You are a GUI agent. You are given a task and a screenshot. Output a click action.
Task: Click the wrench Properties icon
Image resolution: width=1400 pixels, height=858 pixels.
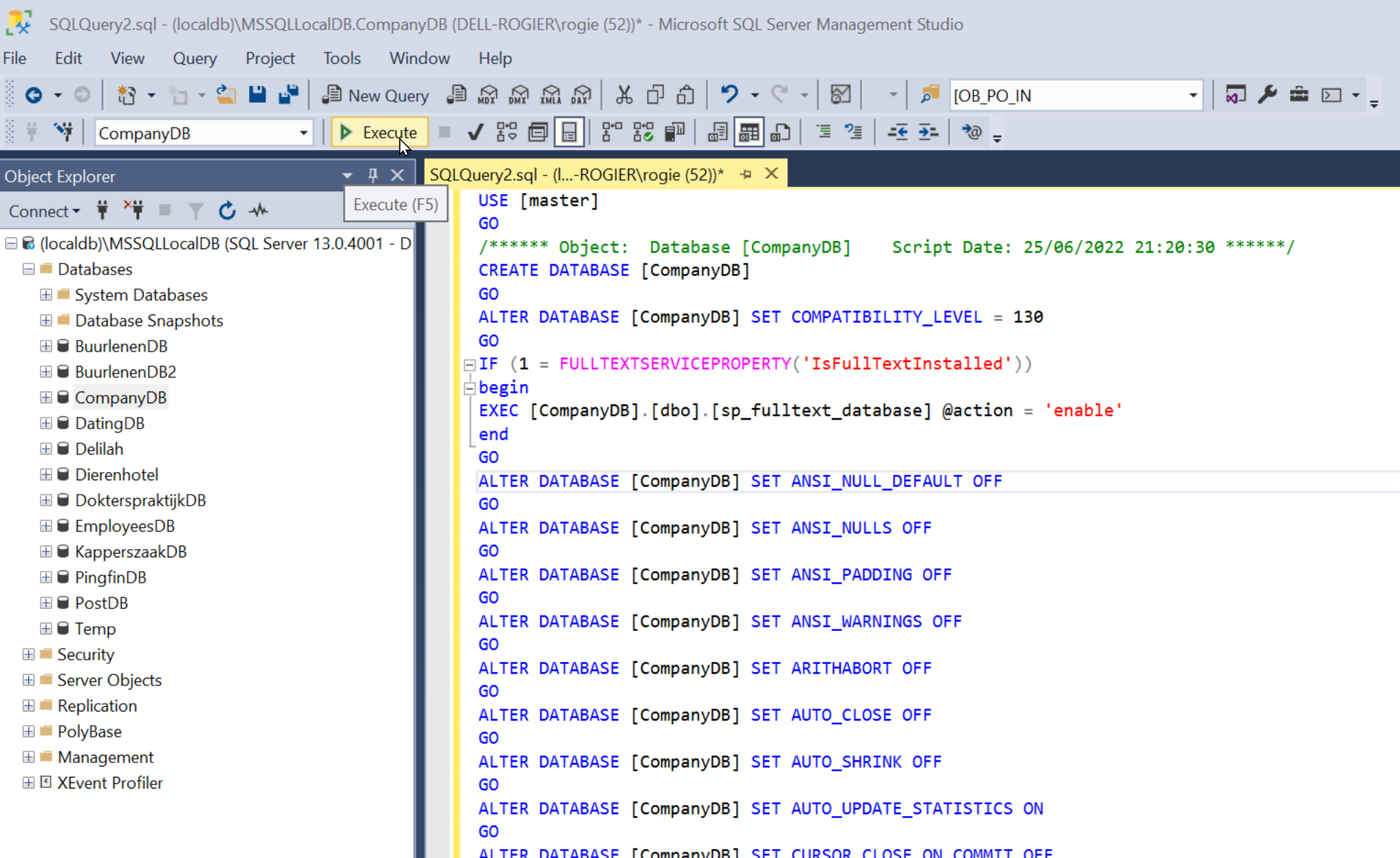point(1267,95)
